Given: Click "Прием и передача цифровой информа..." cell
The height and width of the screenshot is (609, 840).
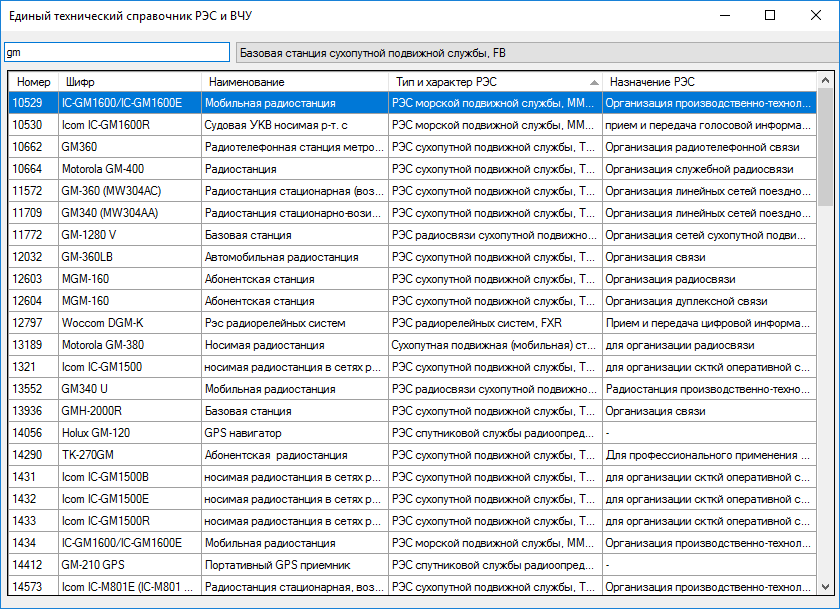Looking at the screenshot, I should (710, 322).
